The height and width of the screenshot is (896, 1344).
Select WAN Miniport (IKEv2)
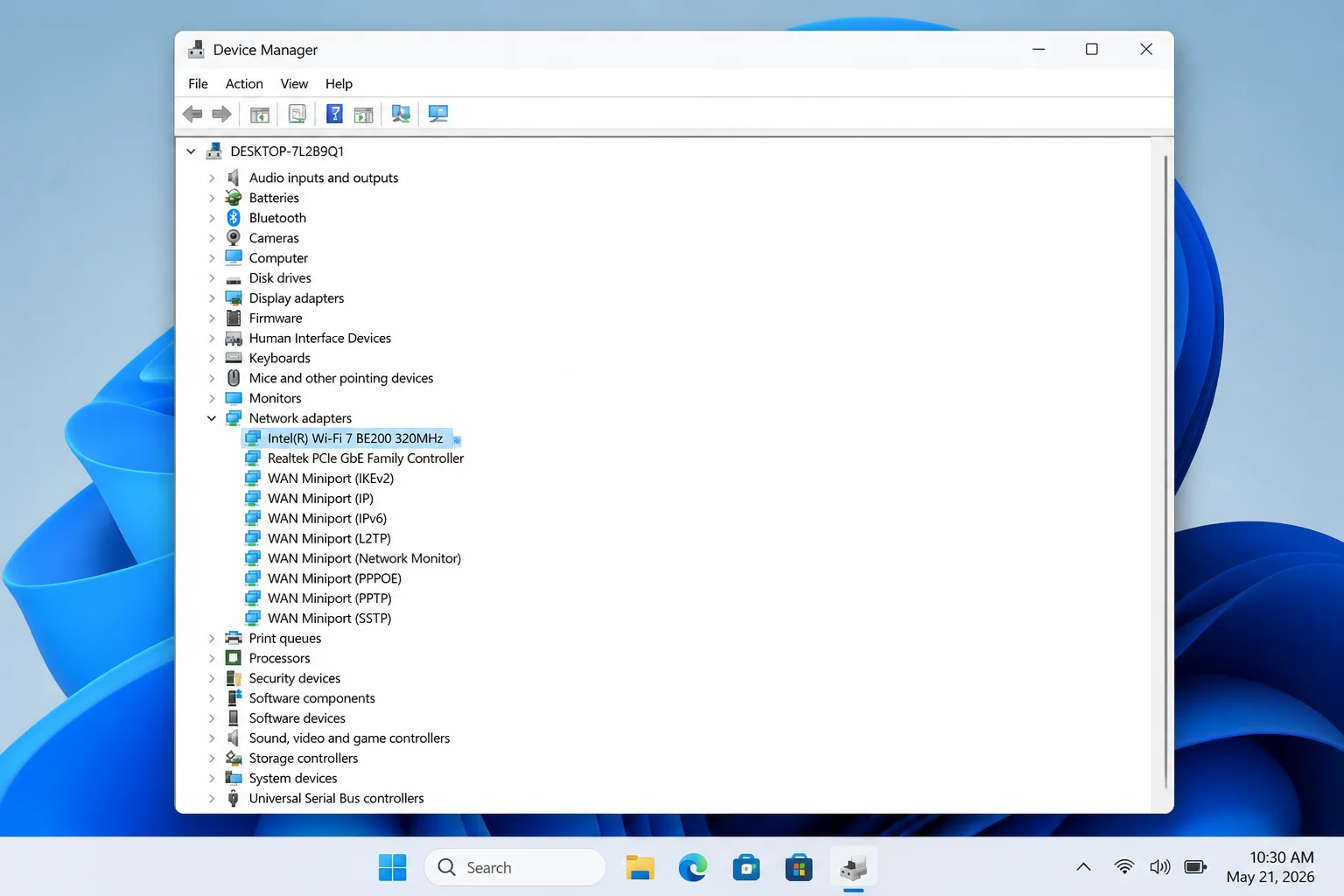tap(331, 479)
